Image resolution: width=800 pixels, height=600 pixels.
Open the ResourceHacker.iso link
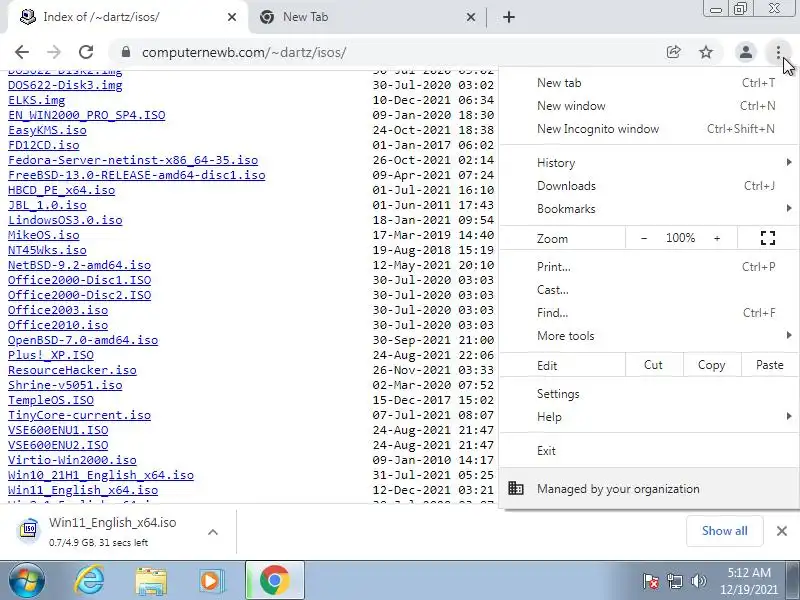pos(72,370)
